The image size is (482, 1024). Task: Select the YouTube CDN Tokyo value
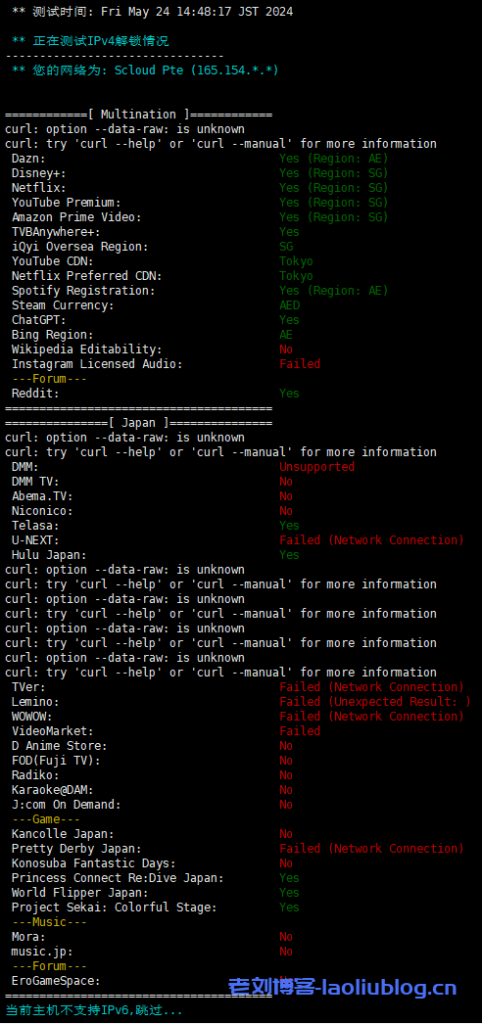[297, 261]
